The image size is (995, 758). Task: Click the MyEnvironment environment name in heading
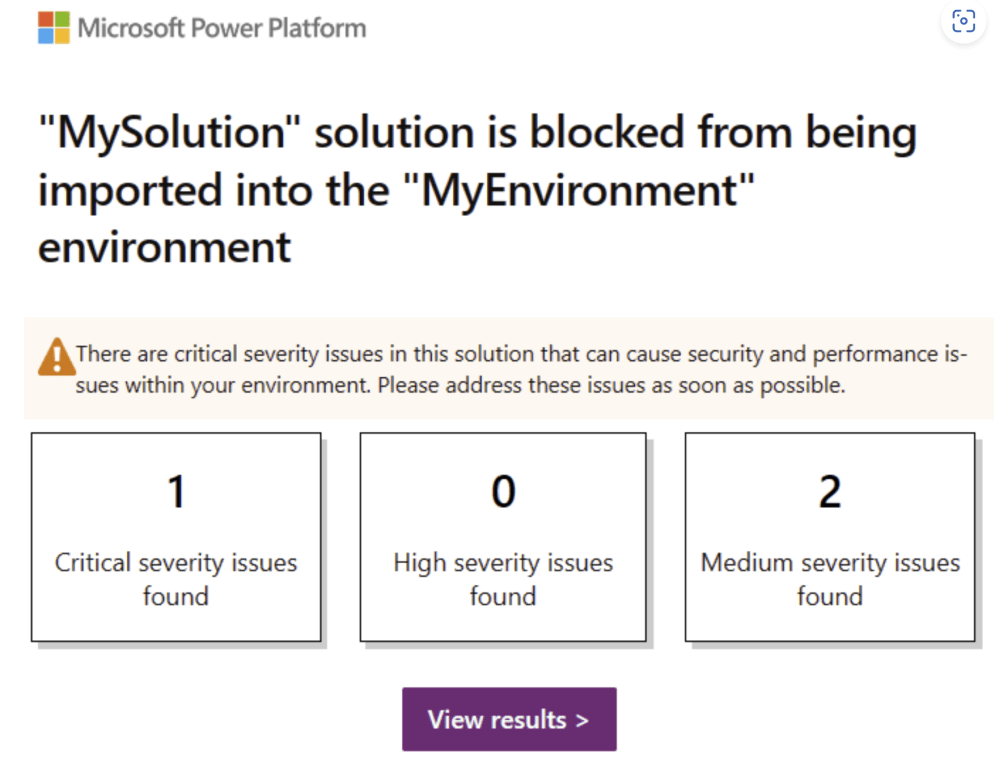tap(580, 190)
